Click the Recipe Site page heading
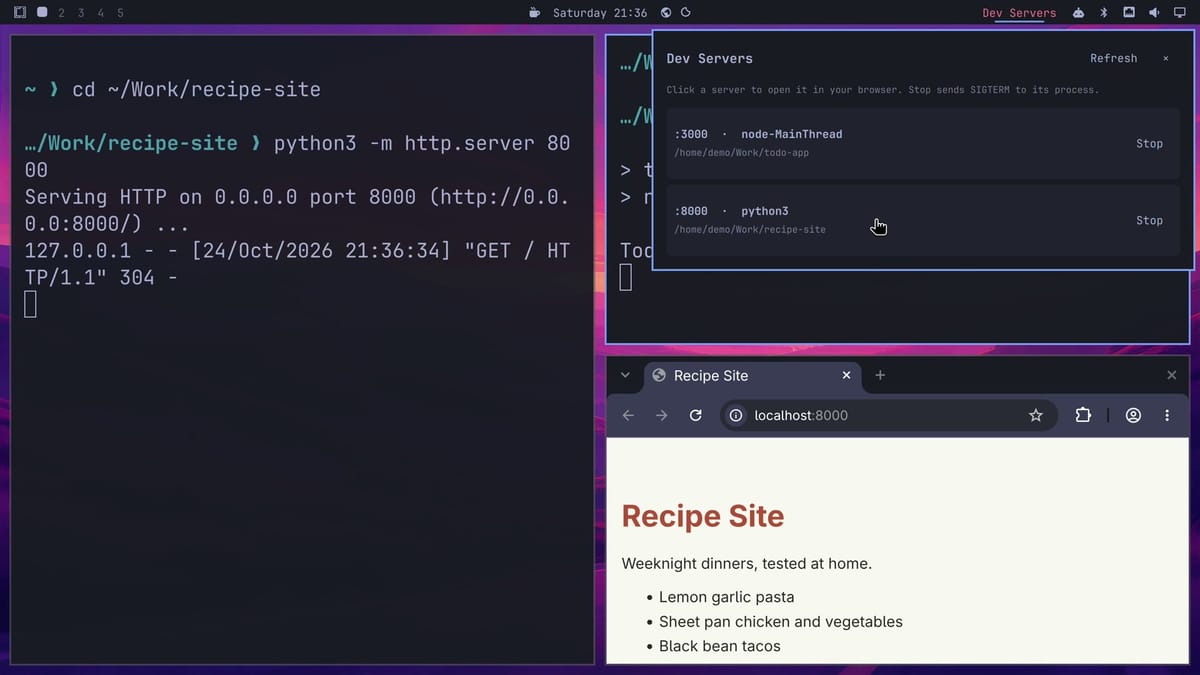 pos(703,516)
